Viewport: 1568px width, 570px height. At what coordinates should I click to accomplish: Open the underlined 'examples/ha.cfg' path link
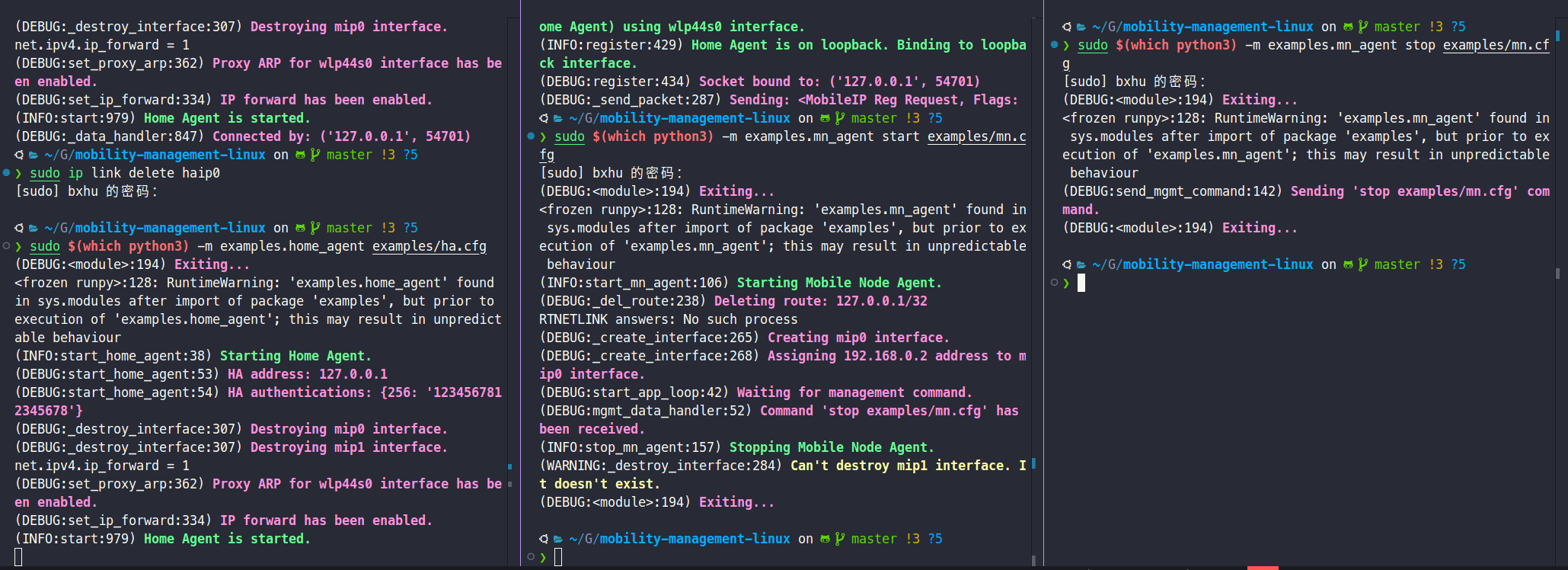tap(430, 246)
